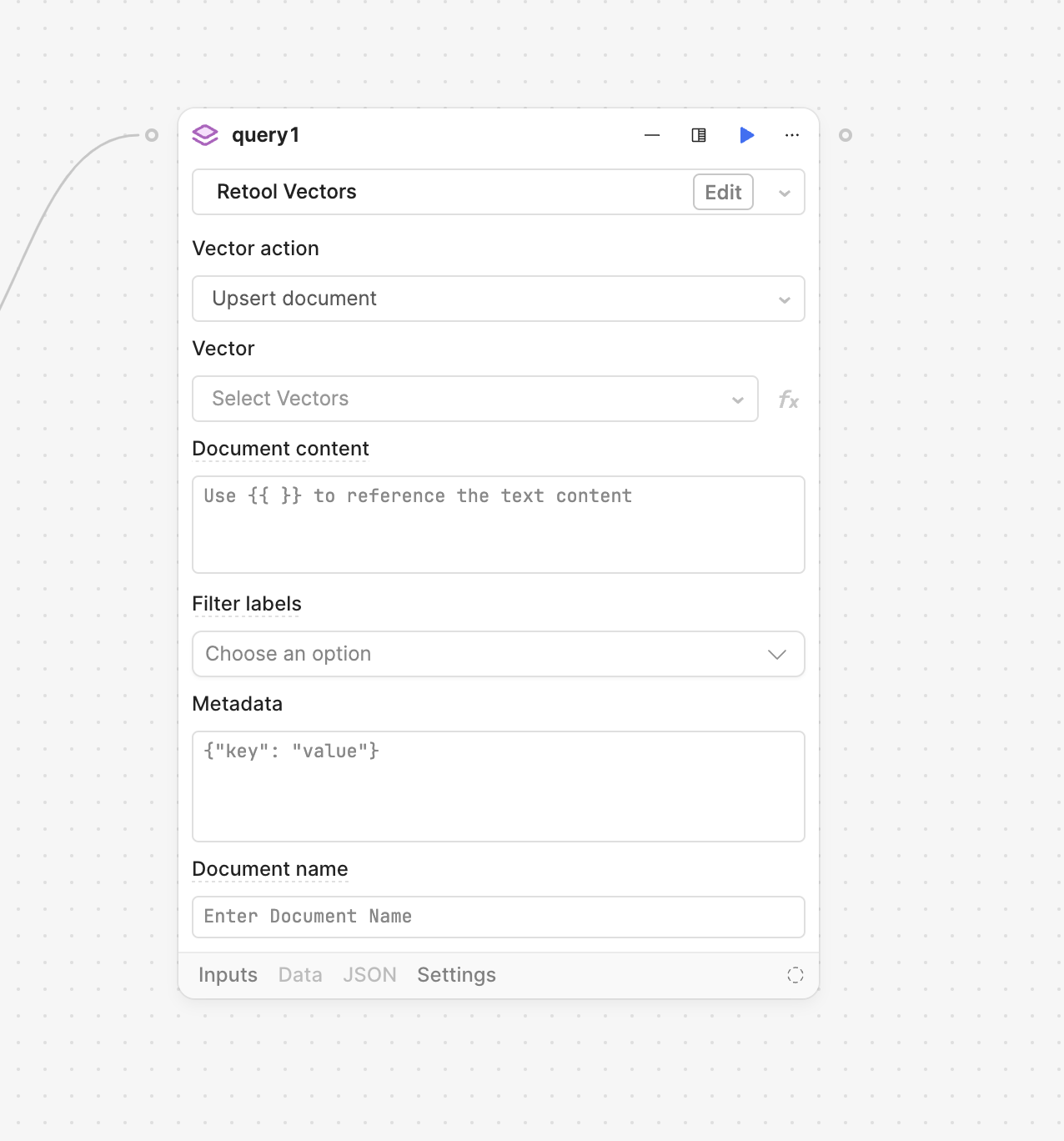Toggle the side panel layout icon
Image resolution: width=1064 pixels, height=1141 pixels.
(699, 135)
